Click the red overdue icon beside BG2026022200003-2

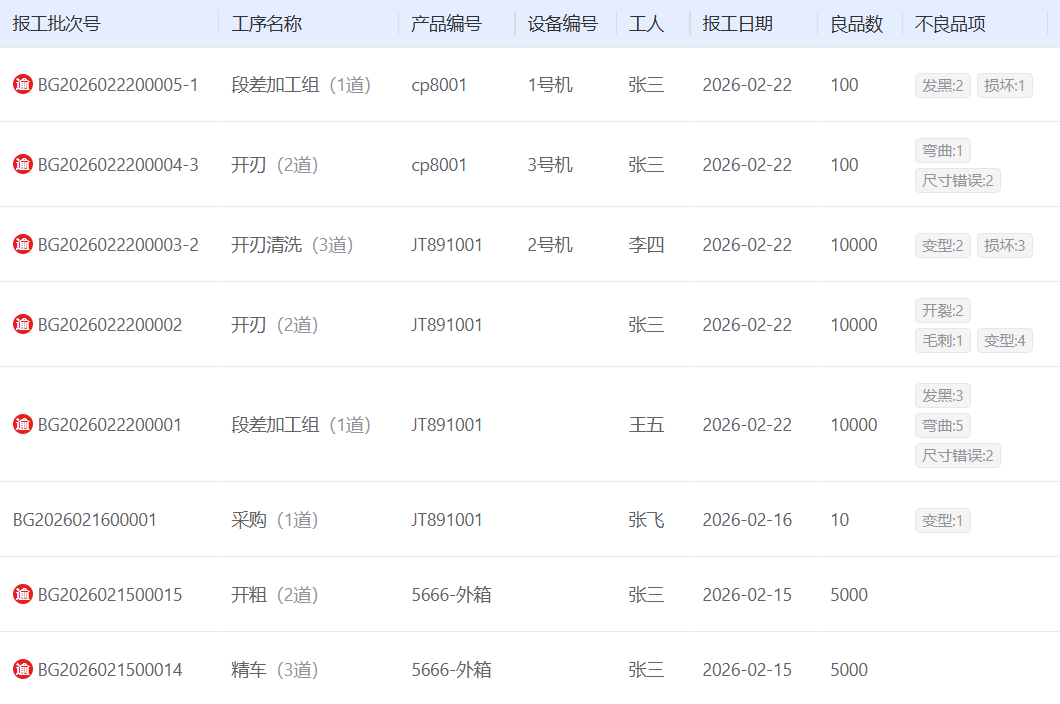pyautogui.click(x=23, y=245)
